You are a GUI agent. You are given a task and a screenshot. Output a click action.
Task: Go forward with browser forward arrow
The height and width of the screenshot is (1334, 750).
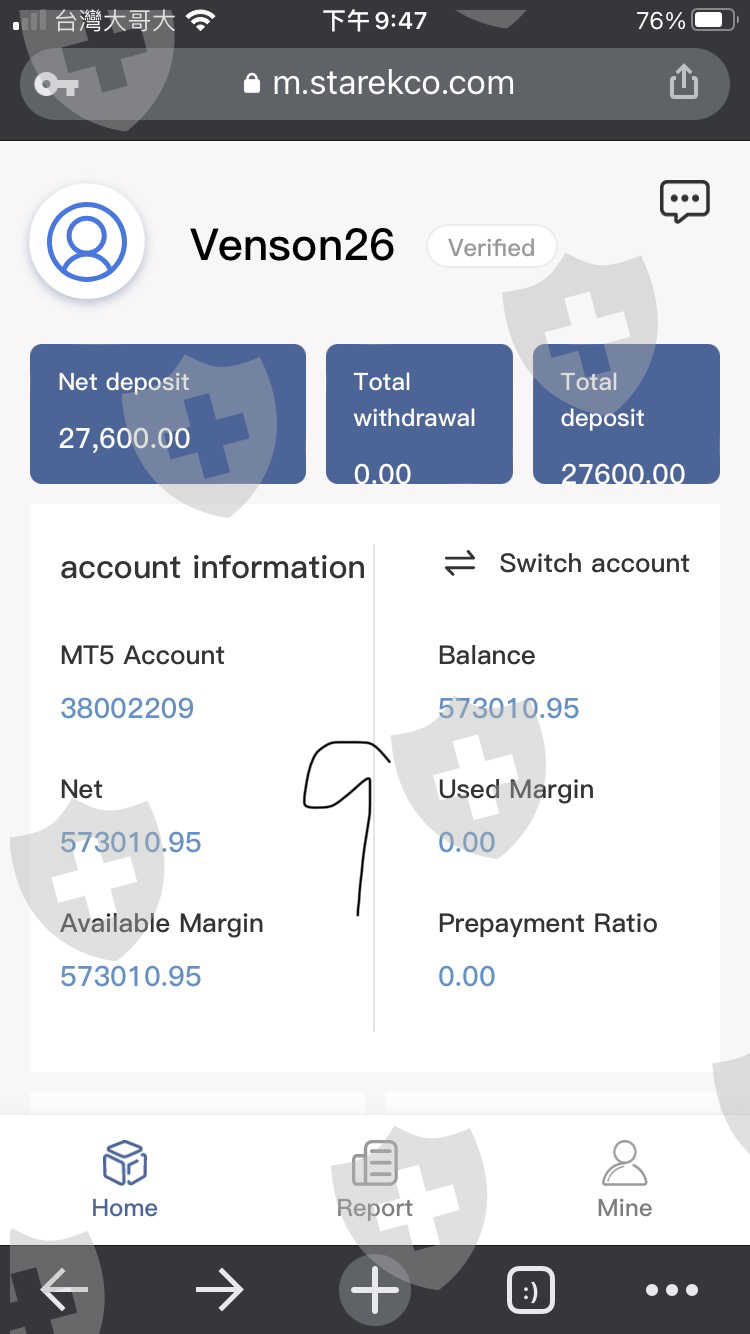(219, 1291)
